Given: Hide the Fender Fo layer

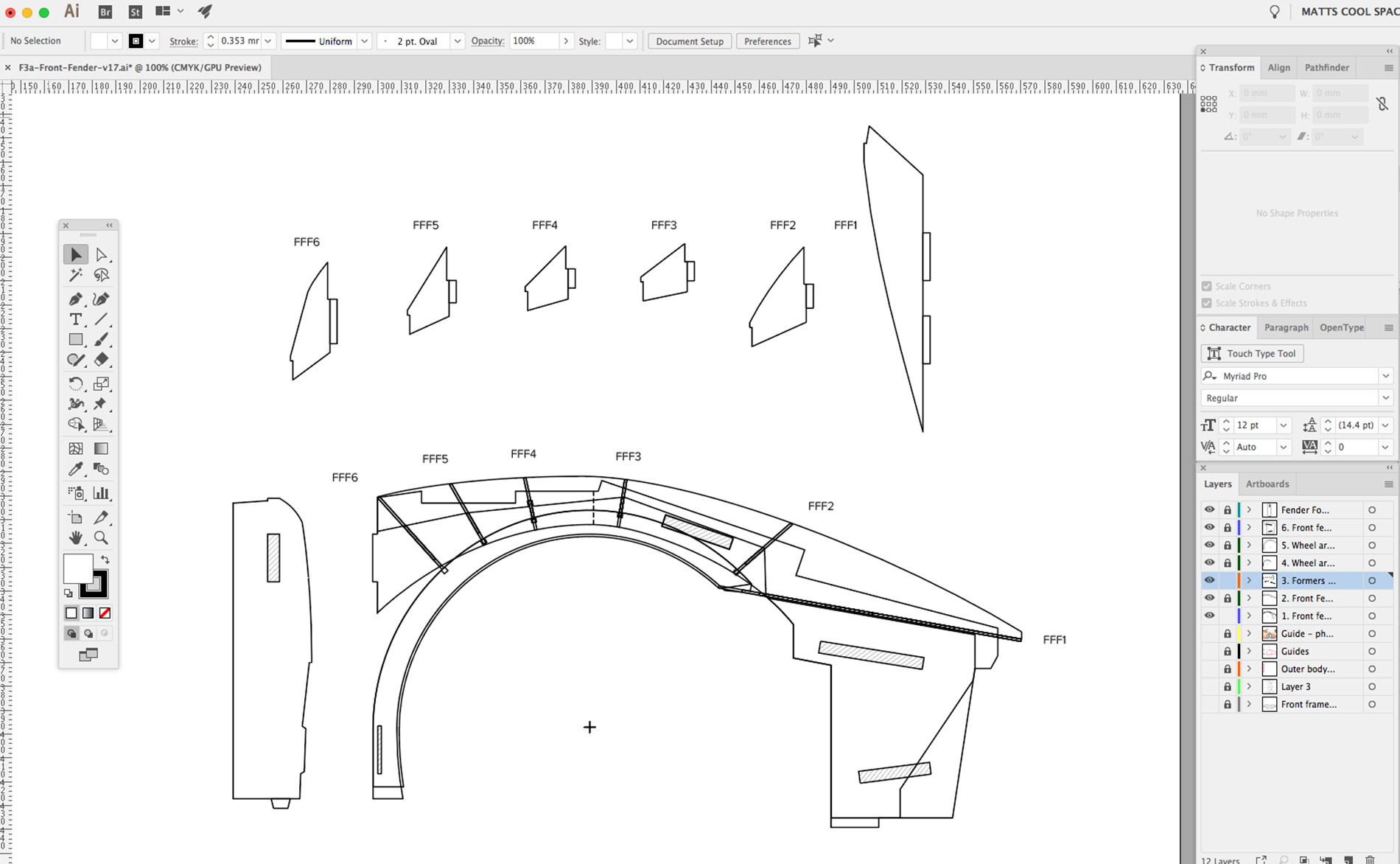Looking at the screenshot, I should pos(1209,509).
